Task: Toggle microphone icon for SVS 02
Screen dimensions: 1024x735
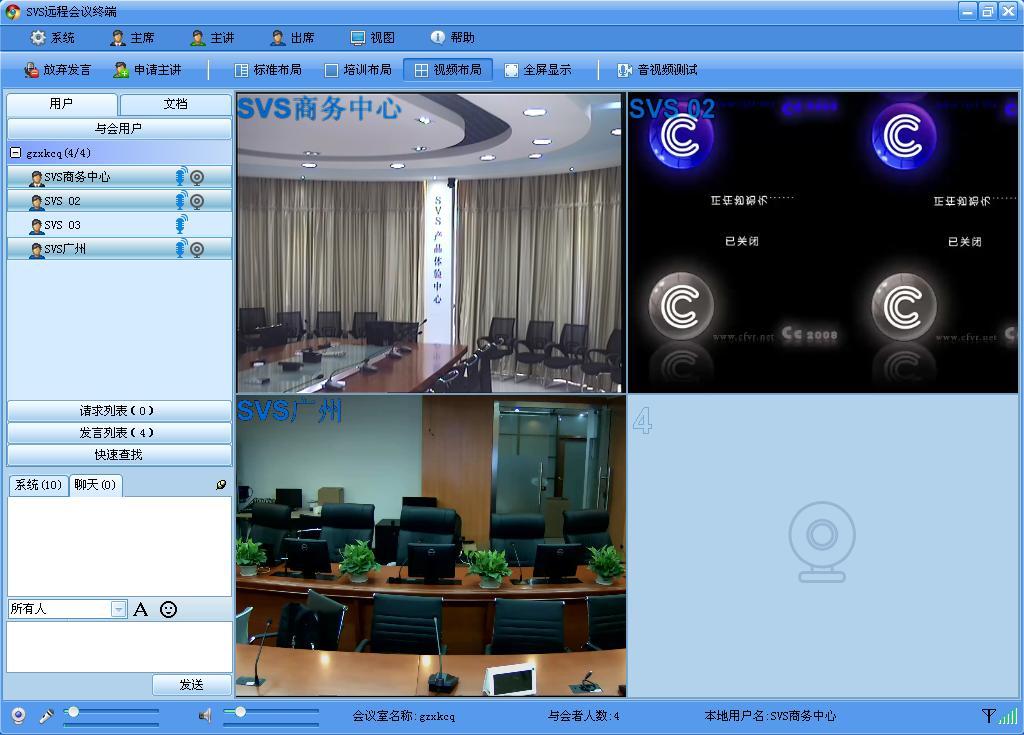Action: click(181, 201)
